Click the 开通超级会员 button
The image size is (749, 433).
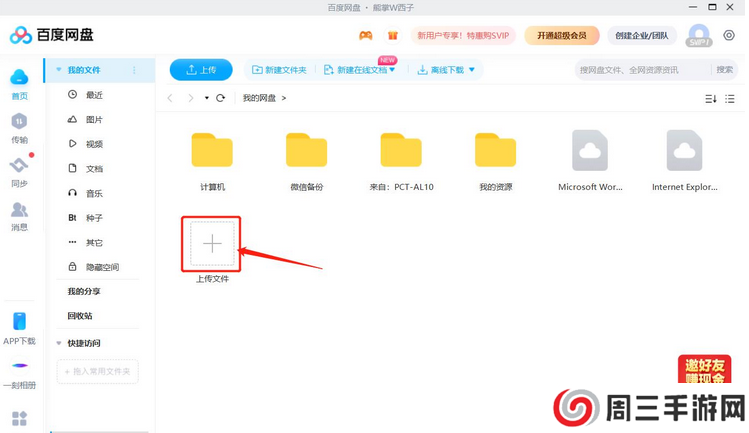coord(561,36)
